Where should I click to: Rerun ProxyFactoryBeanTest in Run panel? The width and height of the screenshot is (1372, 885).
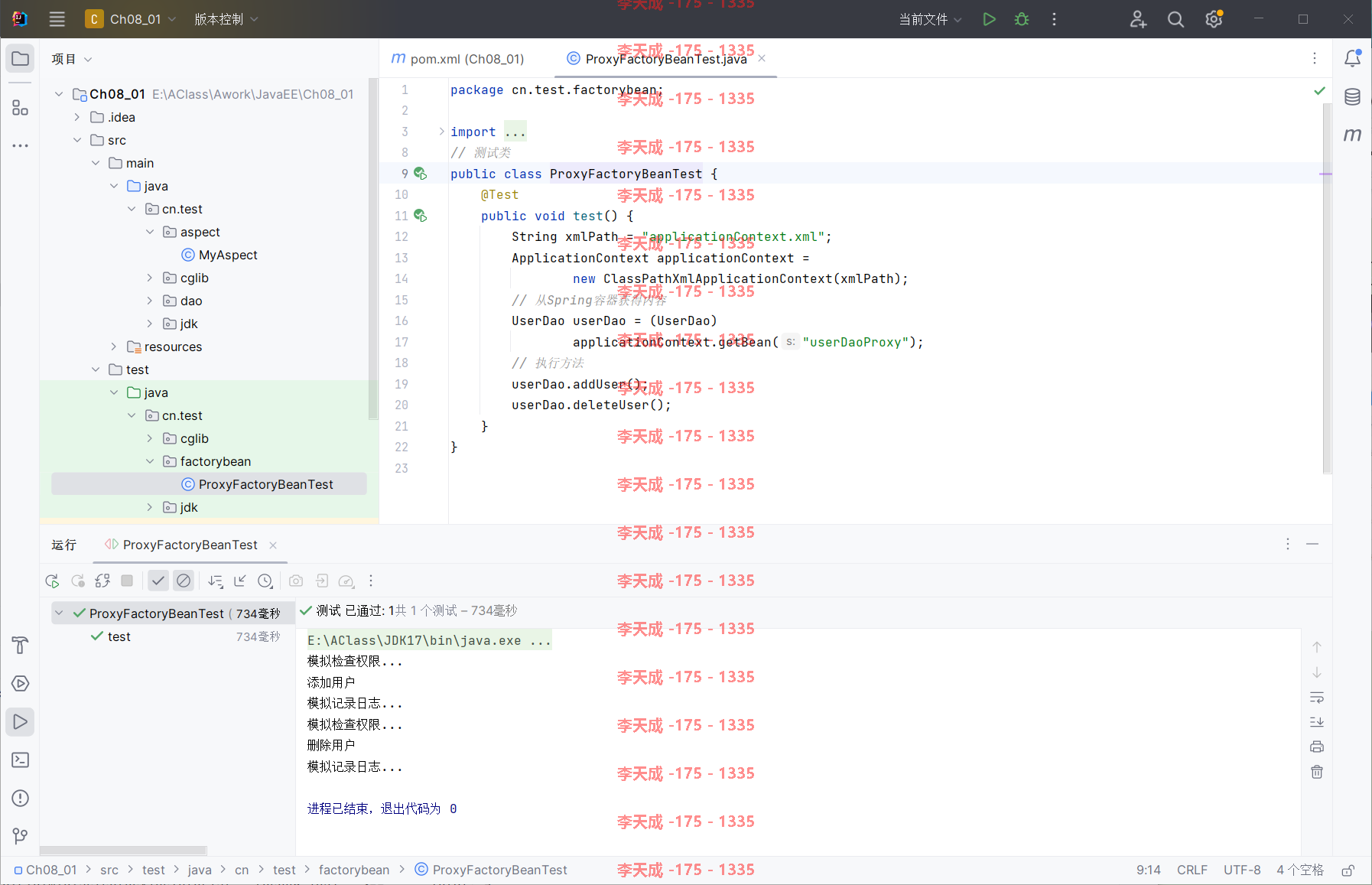(x=52, y=581)
